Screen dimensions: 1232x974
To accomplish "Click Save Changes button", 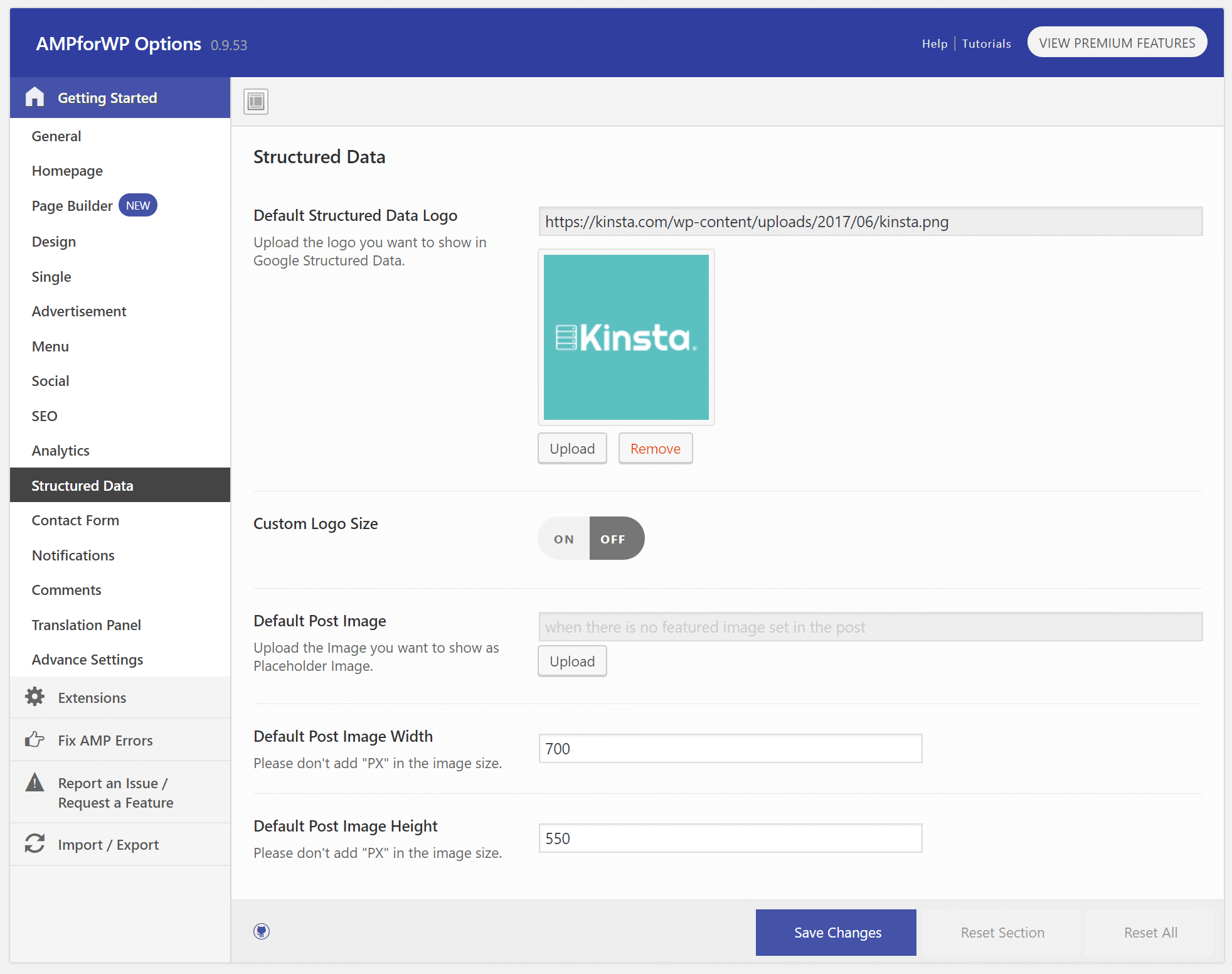I will tap(837, 932).
